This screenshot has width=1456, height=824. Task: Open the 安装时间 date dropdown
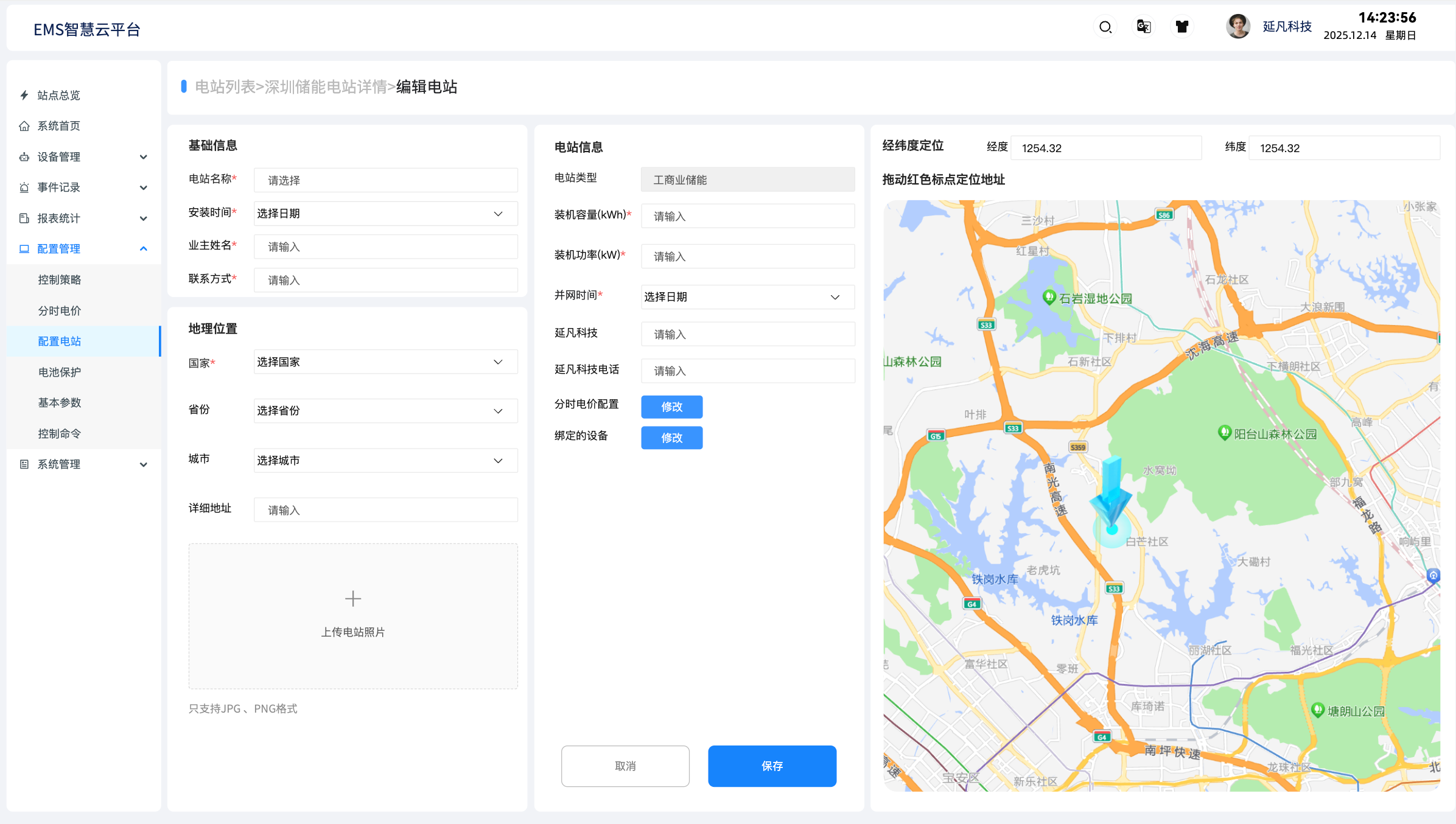point(385,214)
